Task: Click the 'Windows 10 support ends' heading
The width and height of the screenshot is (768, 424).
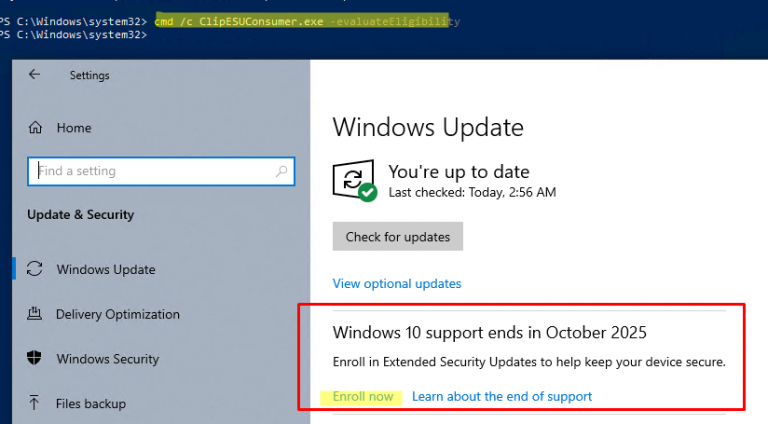Action: pyautogui.click(x=489, y=332)
